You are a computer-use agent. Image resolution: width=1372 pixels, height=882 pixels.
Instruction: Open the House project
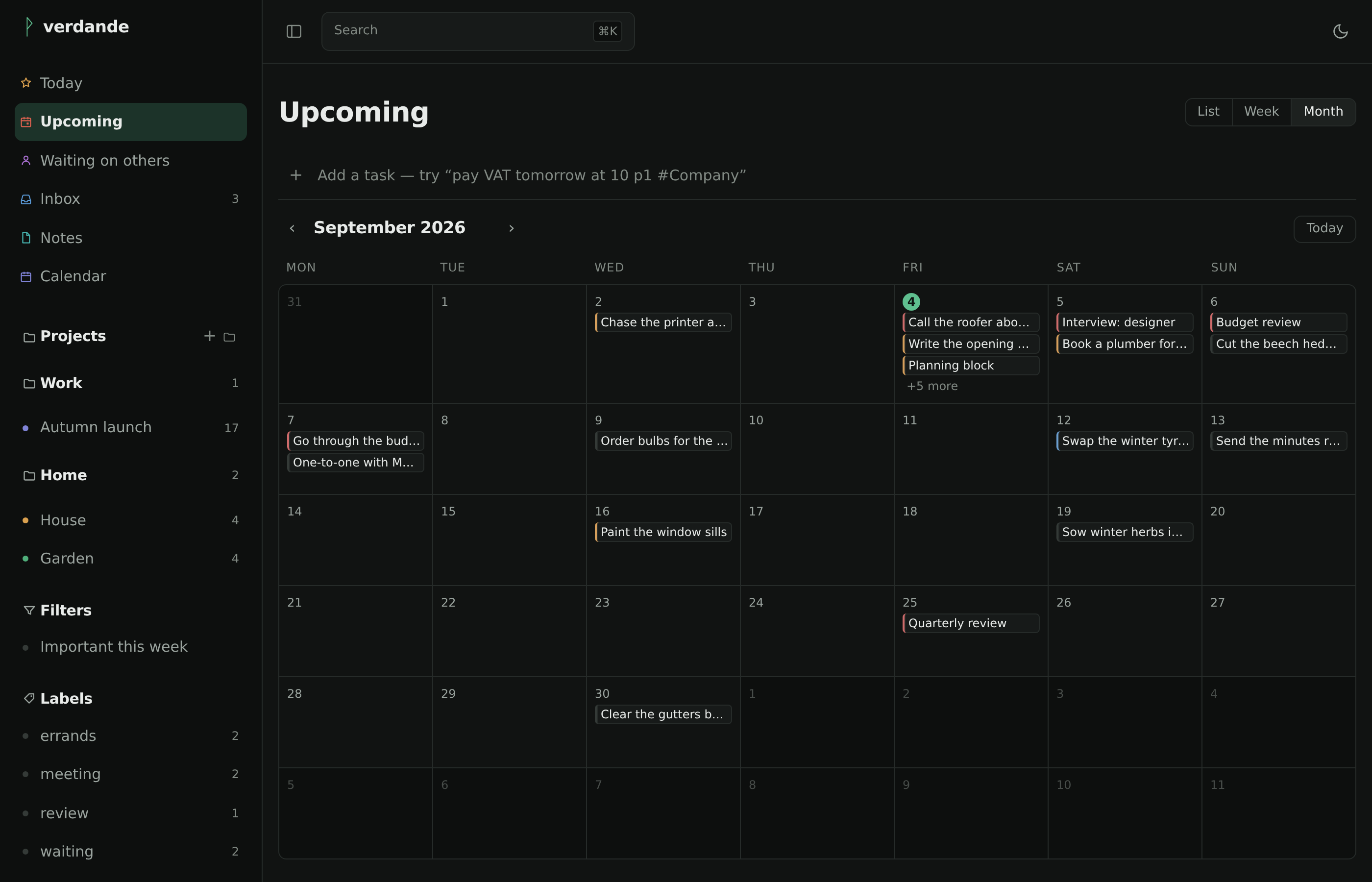130,520
